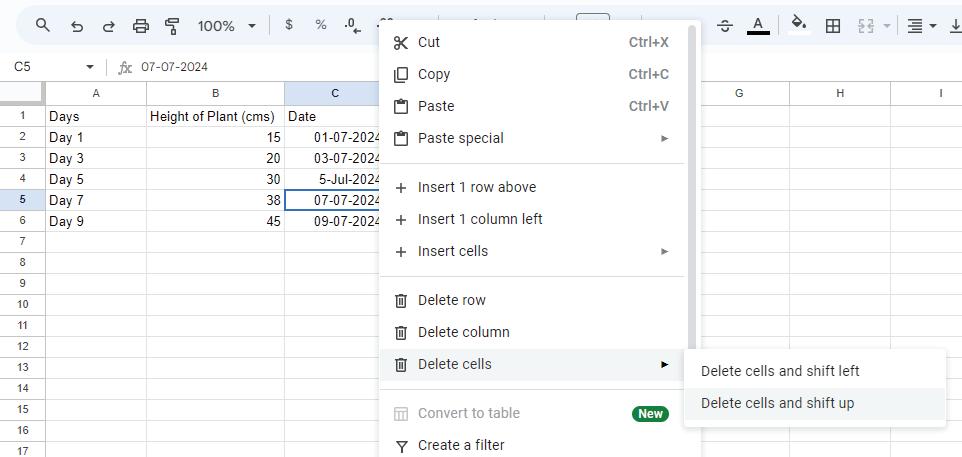The width and height of the screenshot is (962, 457).
Task: Select cell B4 containing 30
Action: pyautogui.click(x=215, y=179)
